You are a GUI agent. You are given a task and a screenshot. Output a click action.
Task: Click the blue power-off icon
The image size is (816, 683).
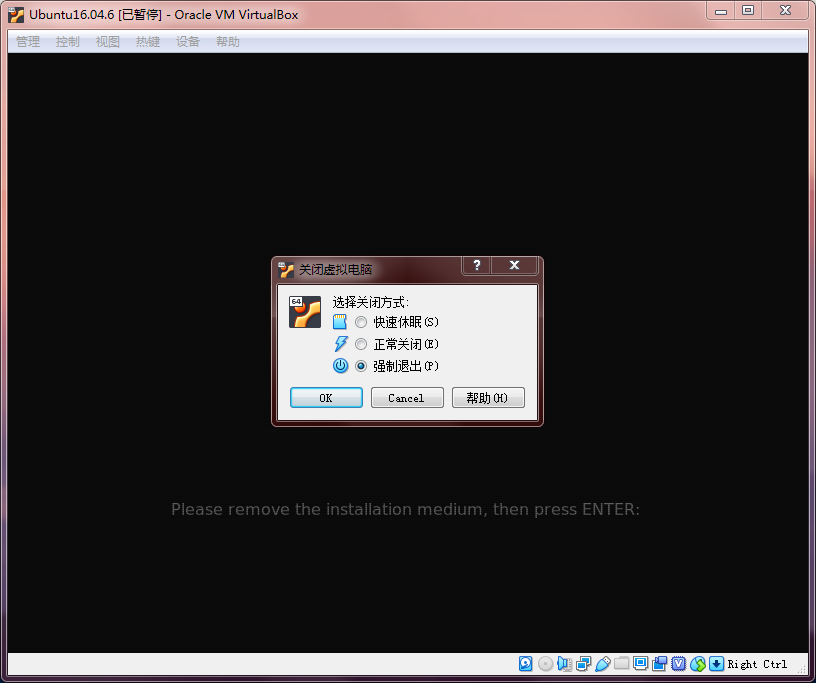pos(340,365)
